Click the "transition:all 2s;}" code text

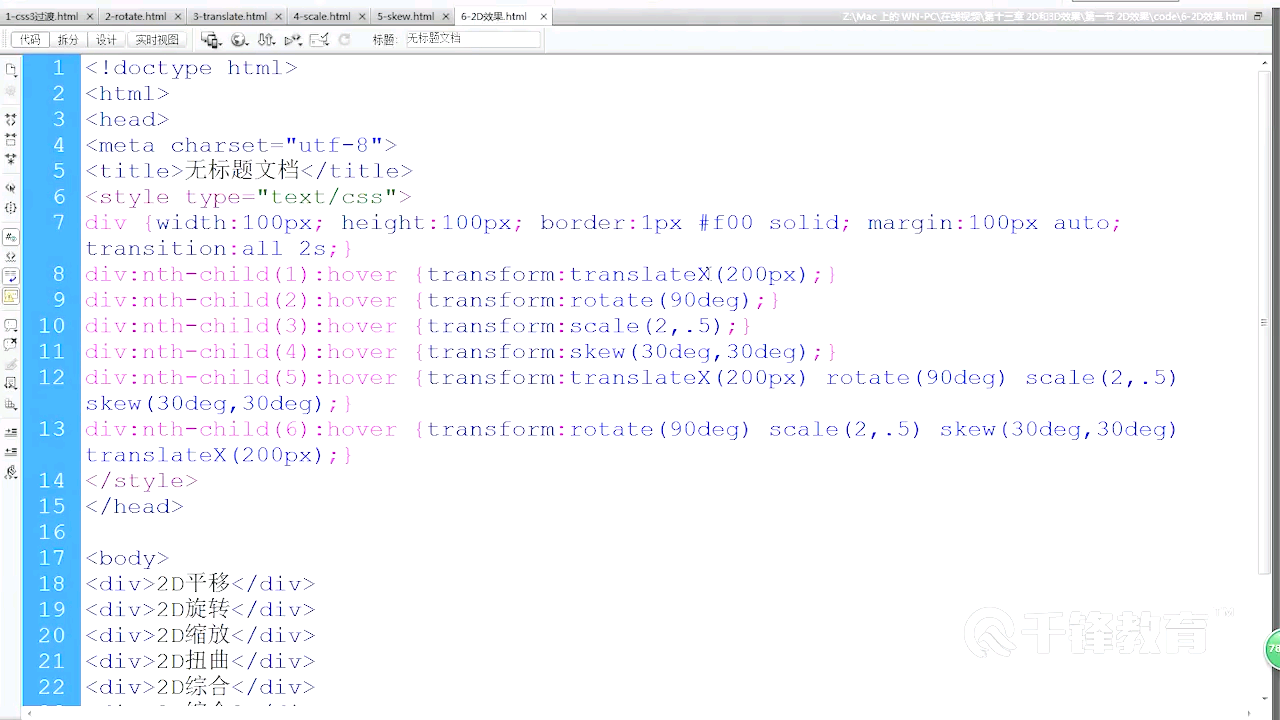(x=219, y=249)
